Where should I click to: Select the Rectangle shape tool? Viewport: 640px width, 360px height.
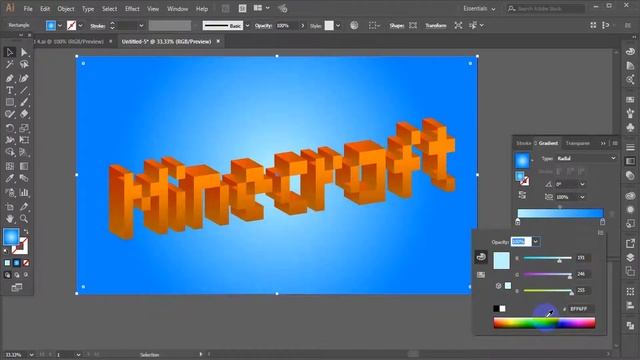pyautogui.click(x=10, y=102)
